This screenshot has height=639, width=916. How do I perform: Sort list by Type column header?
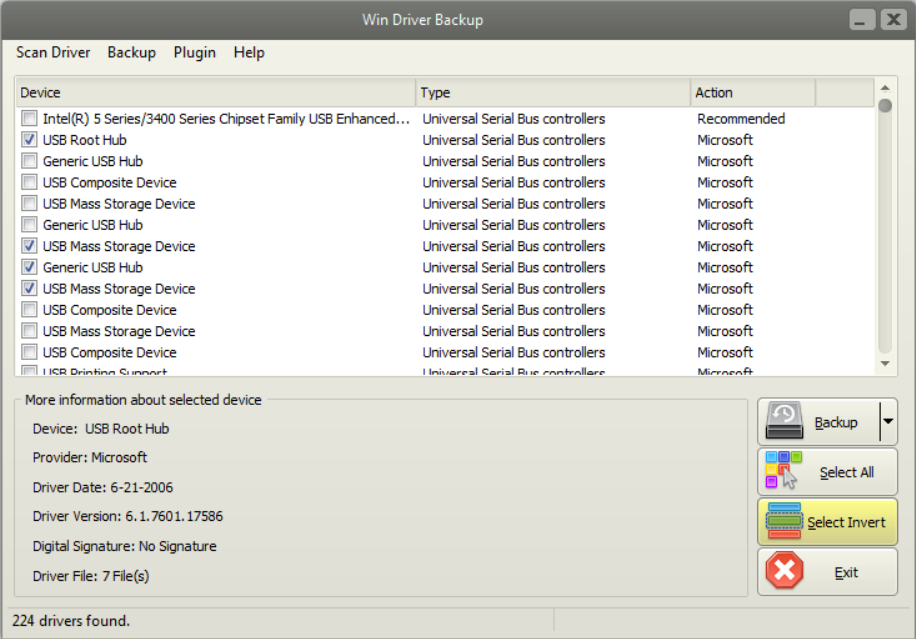click(553, 92)
